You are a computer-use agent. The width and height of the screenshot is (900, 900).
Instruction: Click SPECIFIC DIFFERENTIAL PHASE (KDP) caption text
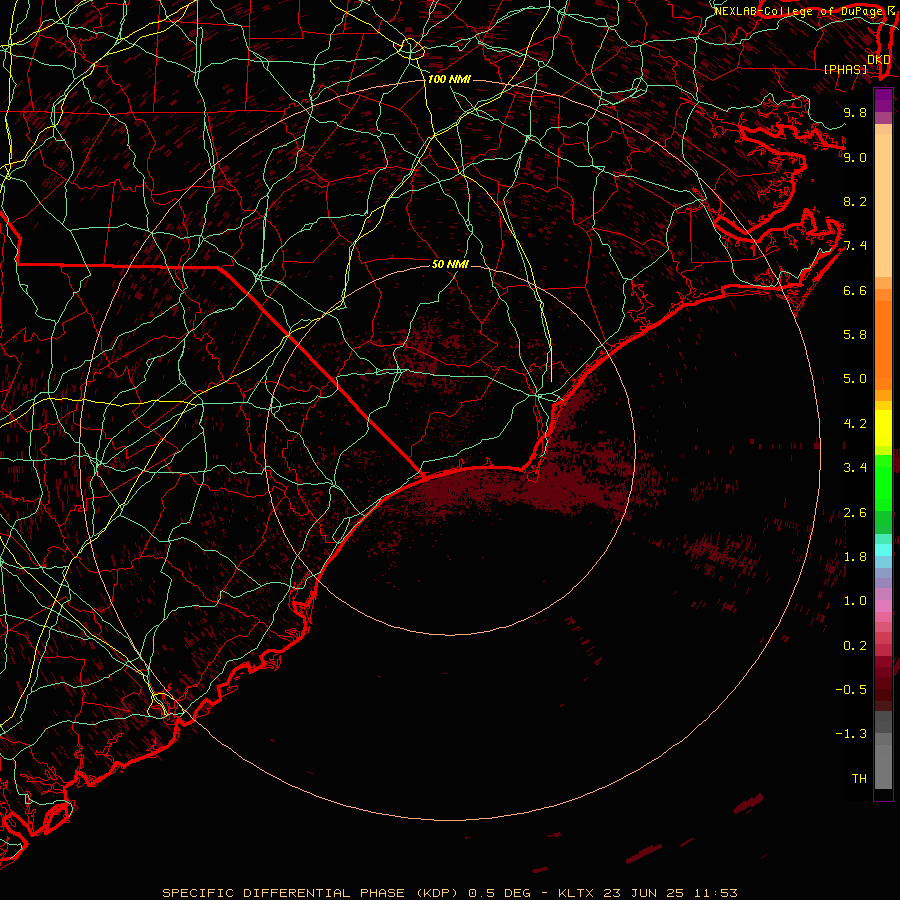coord(309,893)
